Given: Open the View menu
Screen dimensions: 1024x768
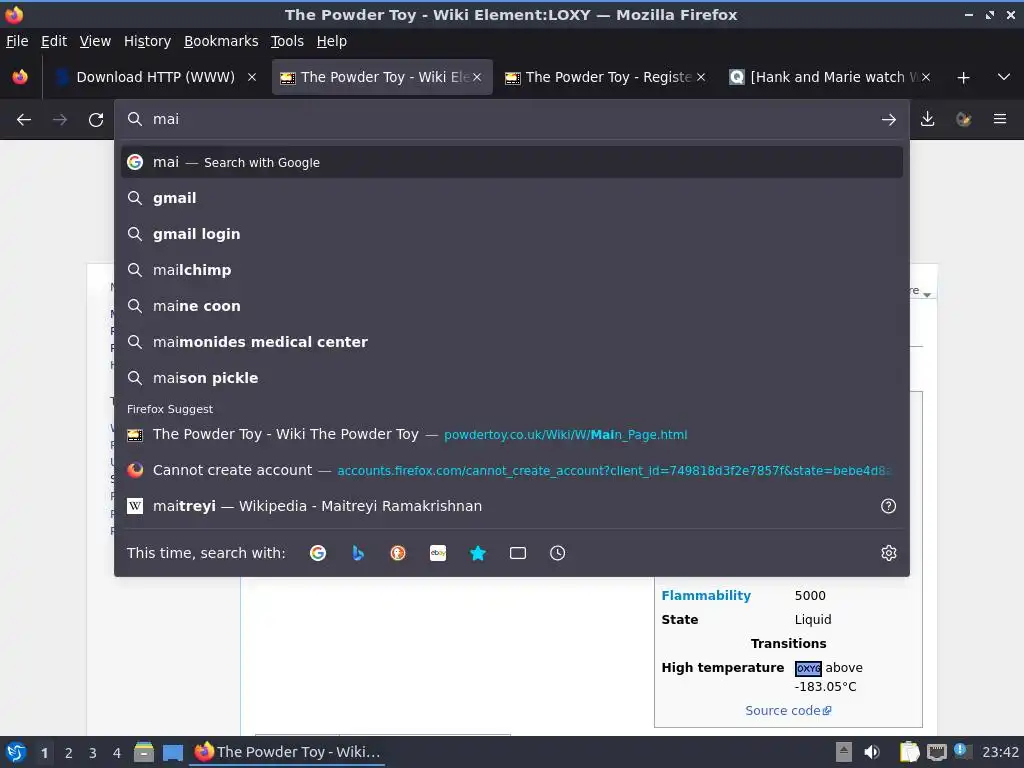Looking at the screenshot, I should click(95, 41).
